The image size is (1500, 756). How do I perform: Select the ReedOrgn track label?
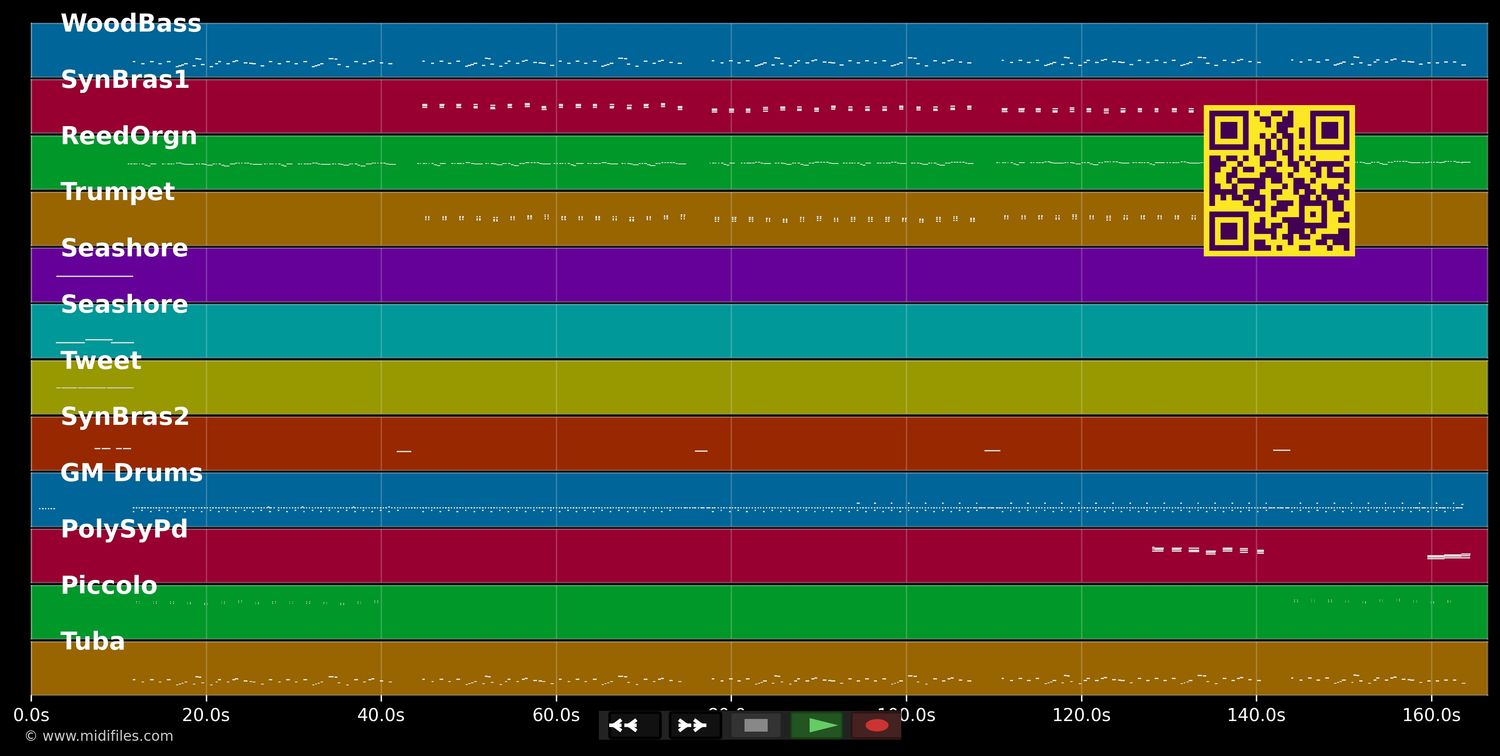tap(129, 136)
